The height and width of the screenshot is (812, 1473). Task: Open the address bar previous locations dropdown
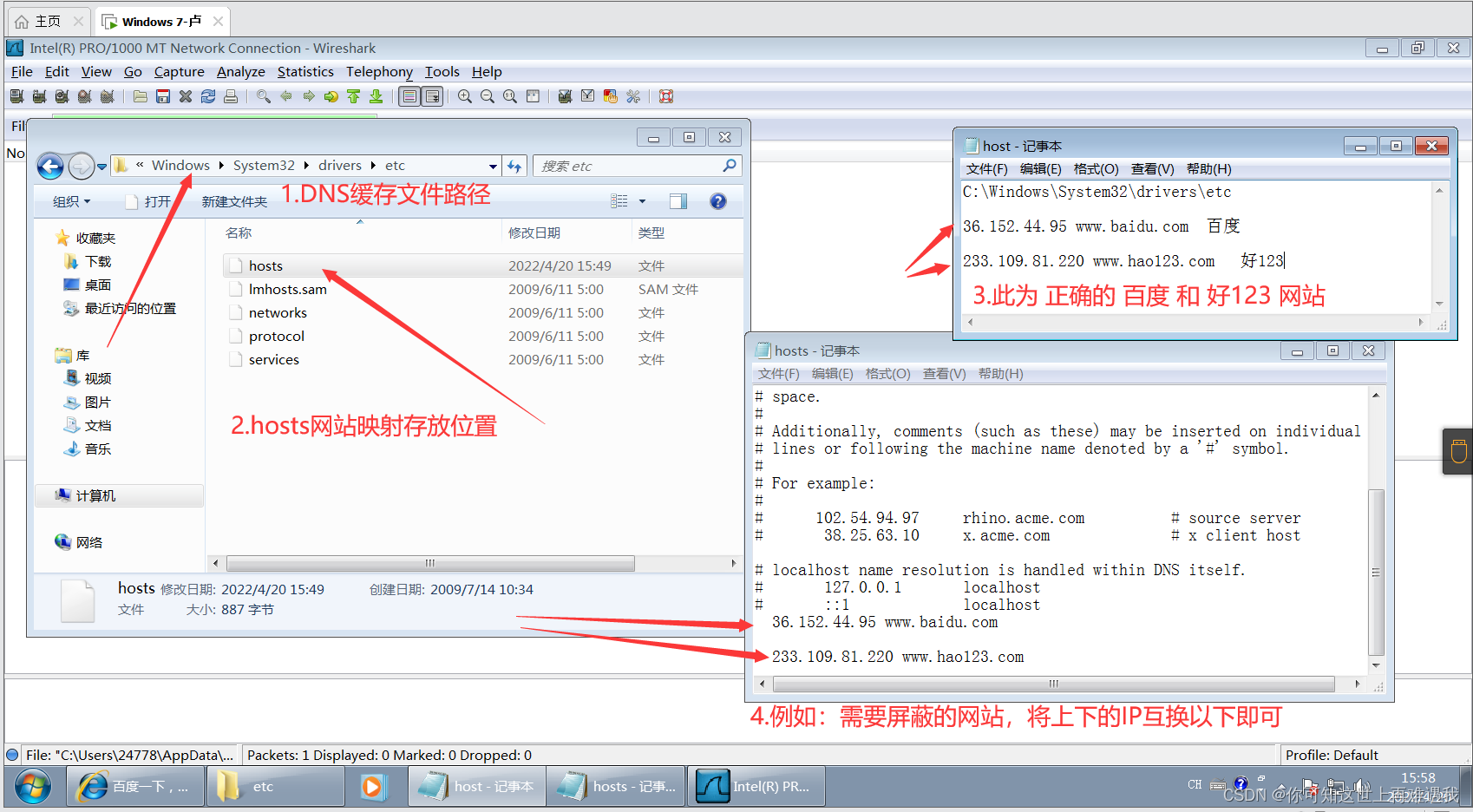(493, 166)
